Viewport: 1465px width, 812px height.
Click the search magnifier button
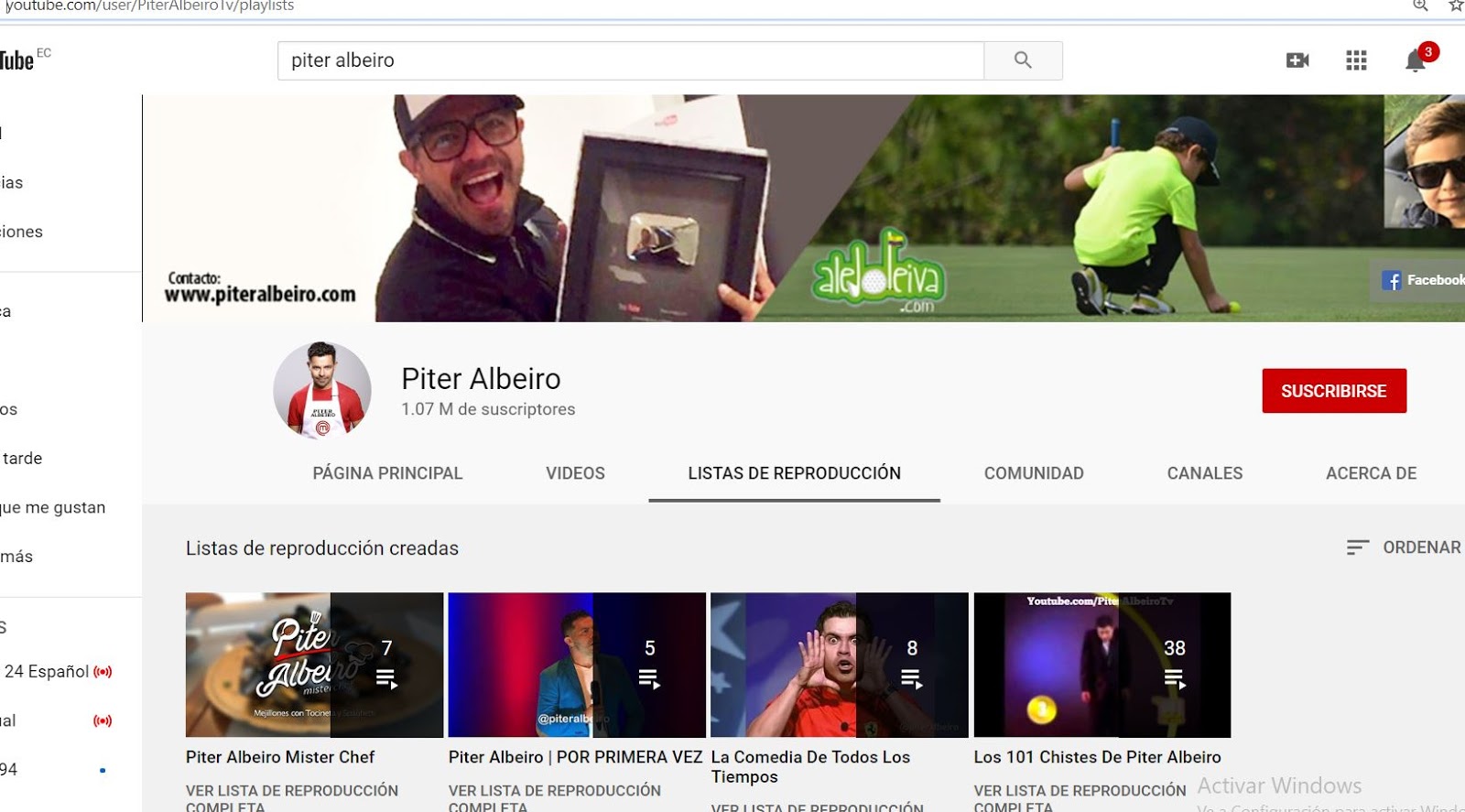[x=1023, y=60]
